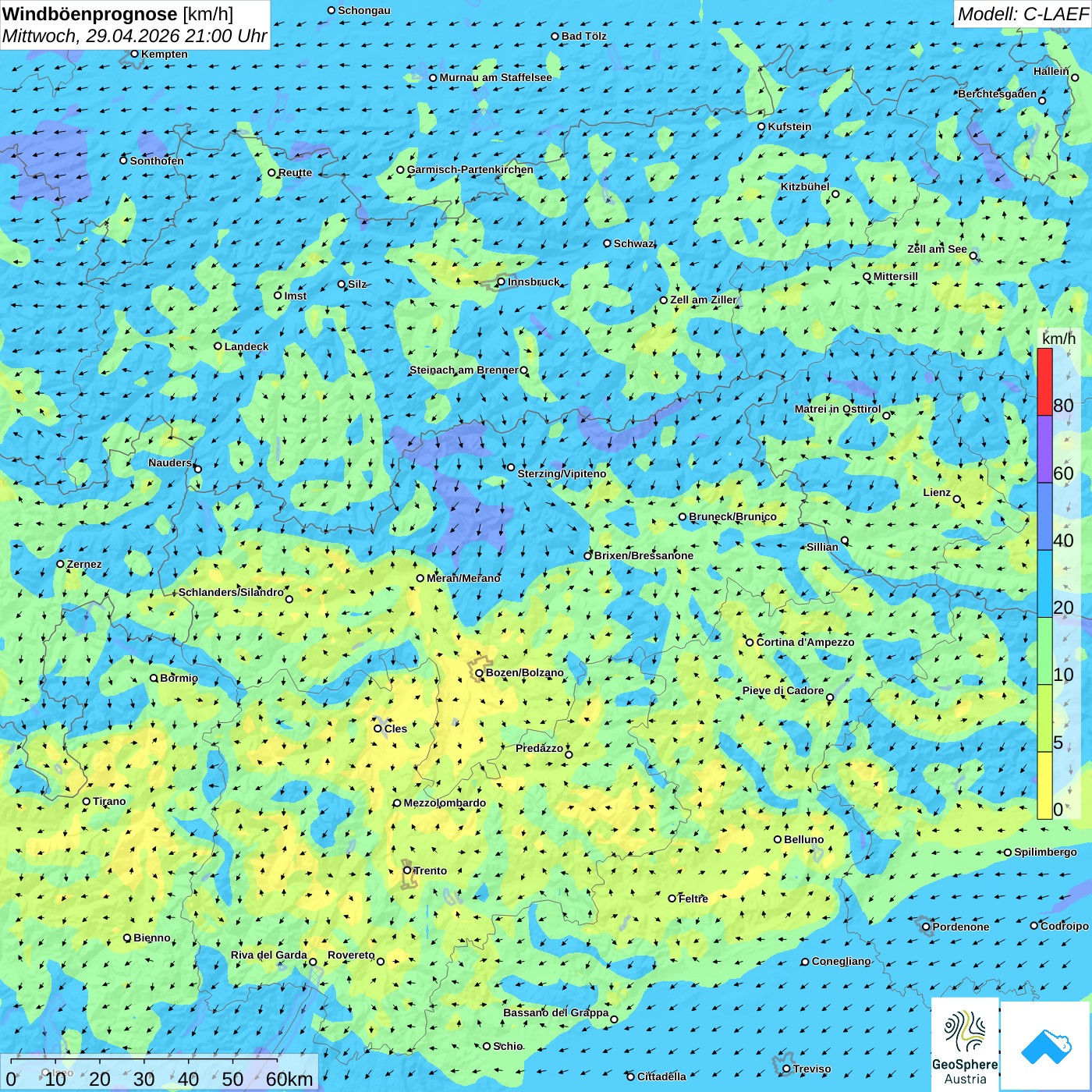The height and width of the screenshot is (1092, 1092).
Task: Pick the cyan legend color segment
Action: coord(1044,583)
